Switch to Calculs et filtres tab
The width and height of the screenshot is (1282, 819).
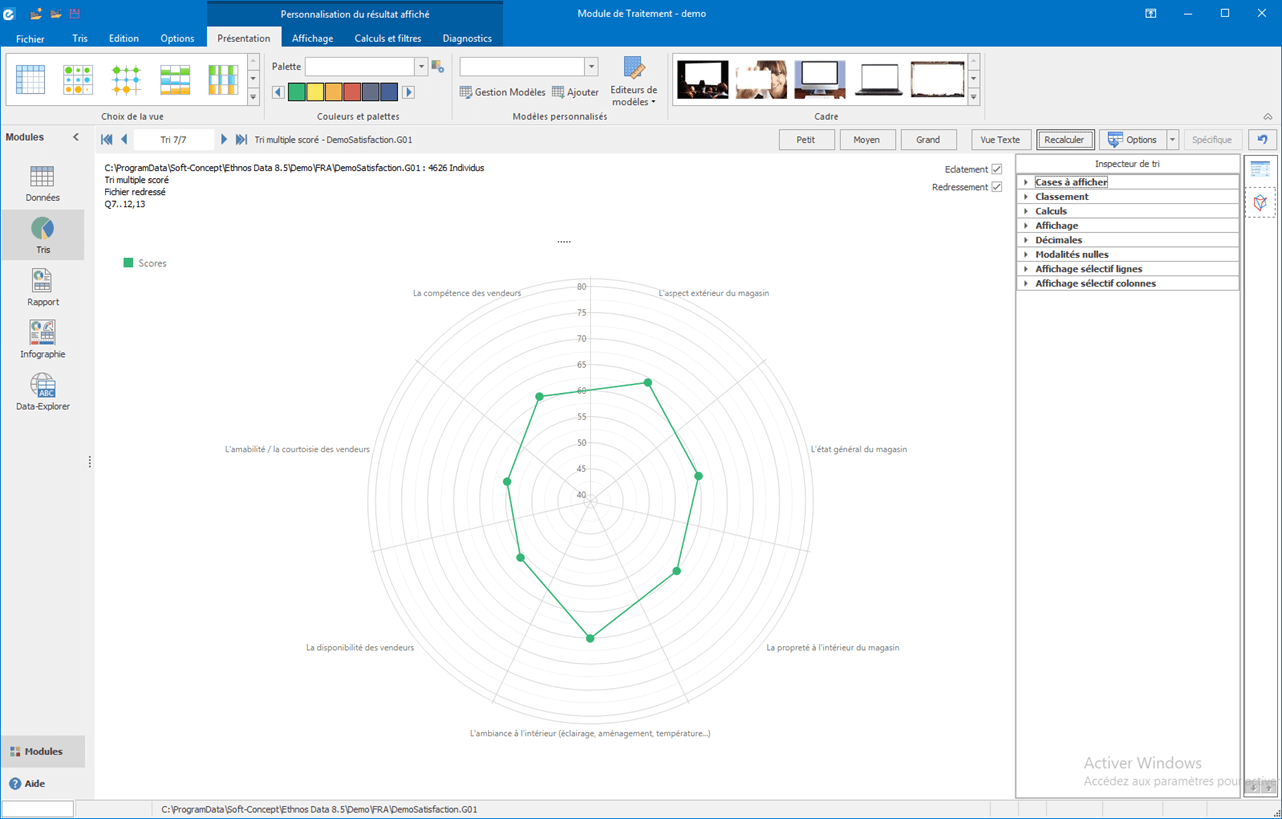(388, 39)
